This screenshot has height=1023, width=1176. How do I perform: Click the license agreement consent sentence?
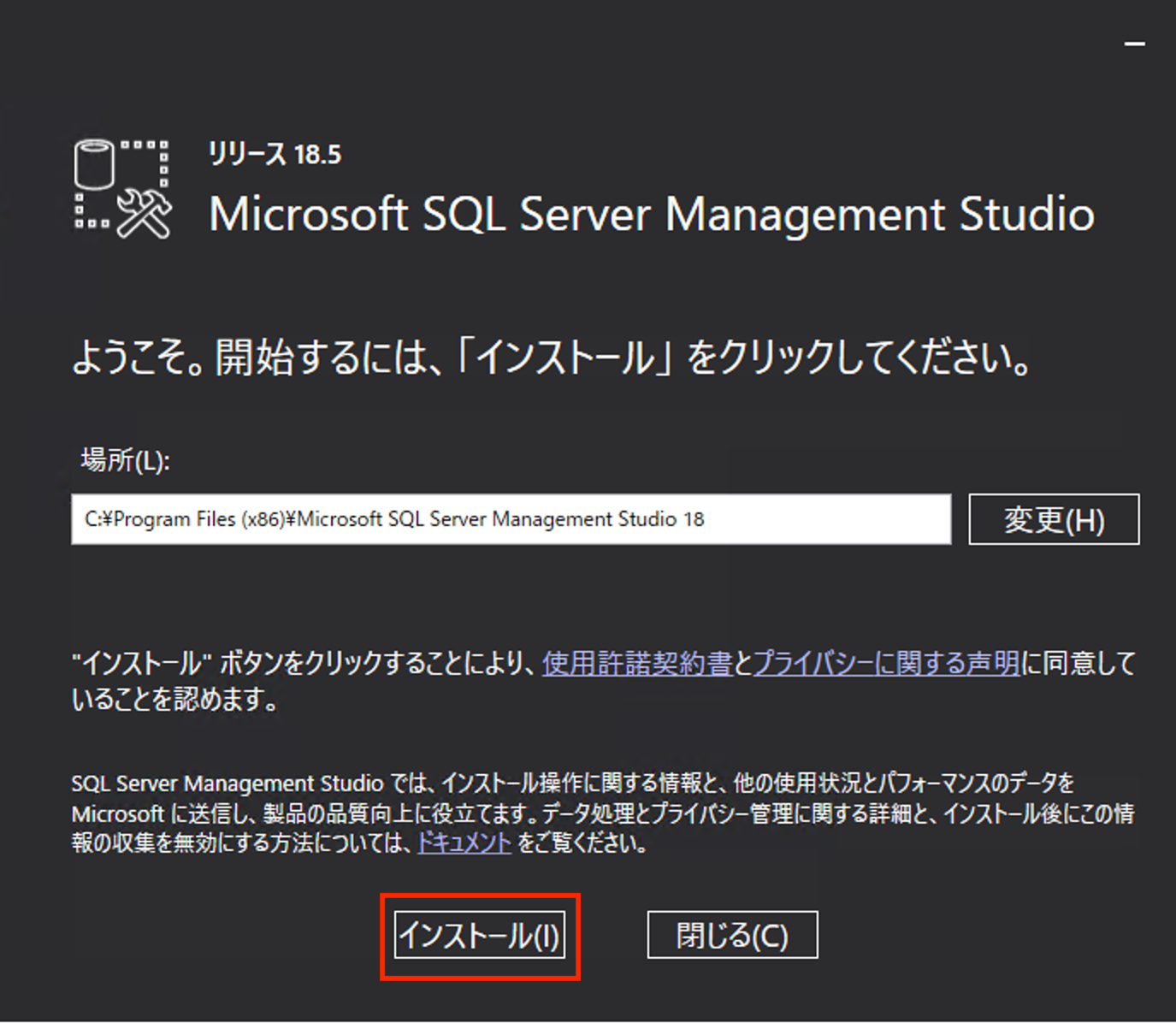pyautogui.click(x=299, y=663)
